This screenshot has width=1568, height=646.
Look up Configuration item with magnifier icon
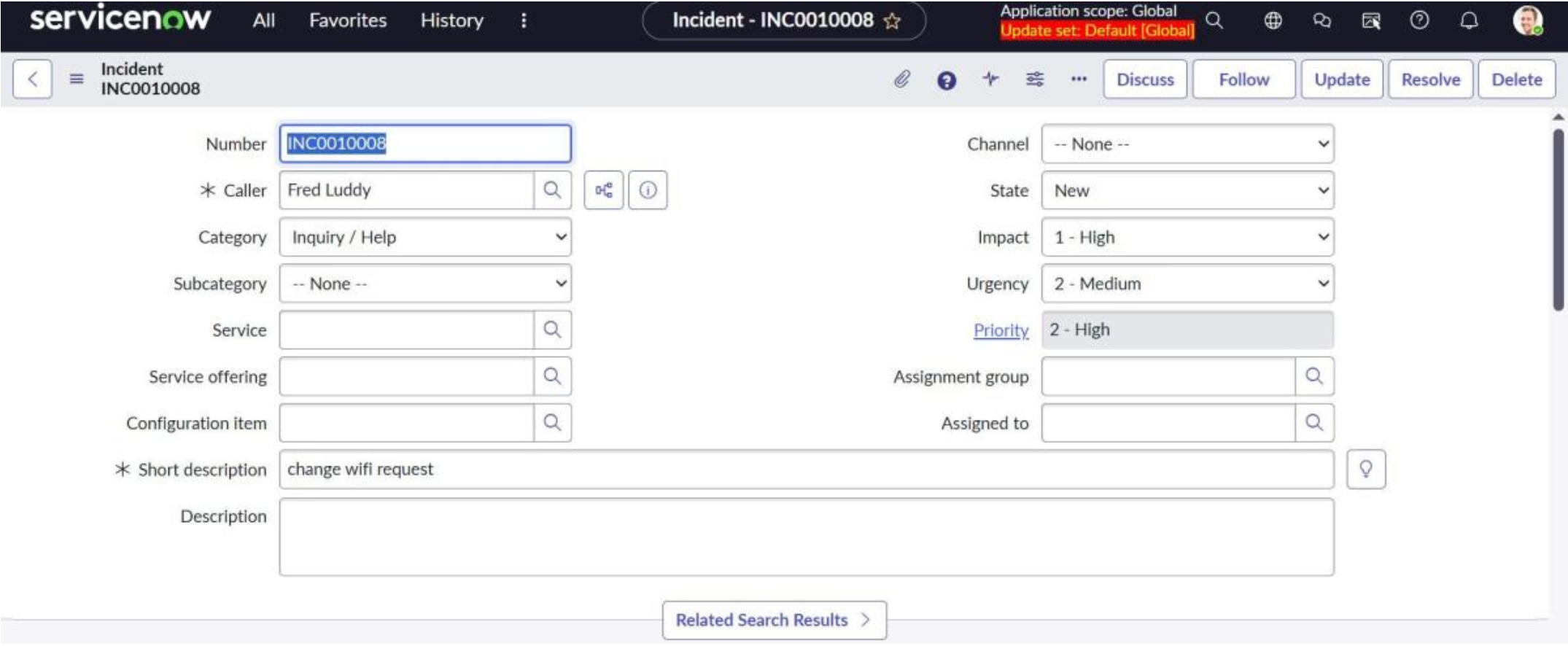coord(552,423)
